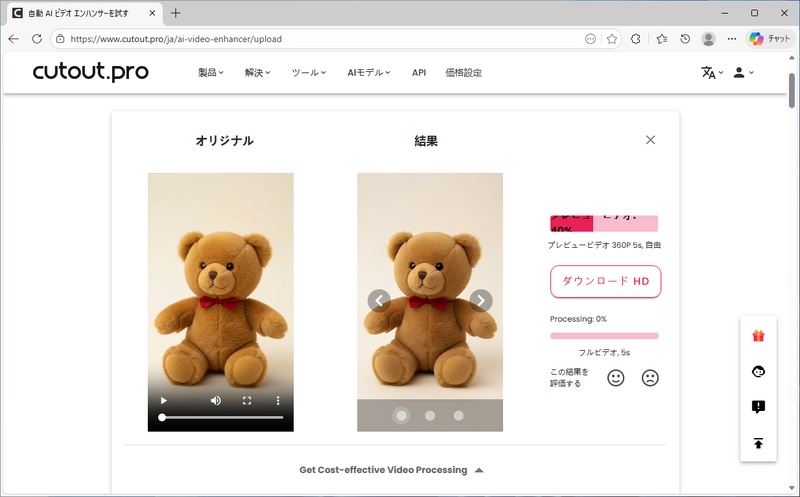Click the オリジナル heading
Image resolution: width=800 pixels, height=497 pixels.
224,141
